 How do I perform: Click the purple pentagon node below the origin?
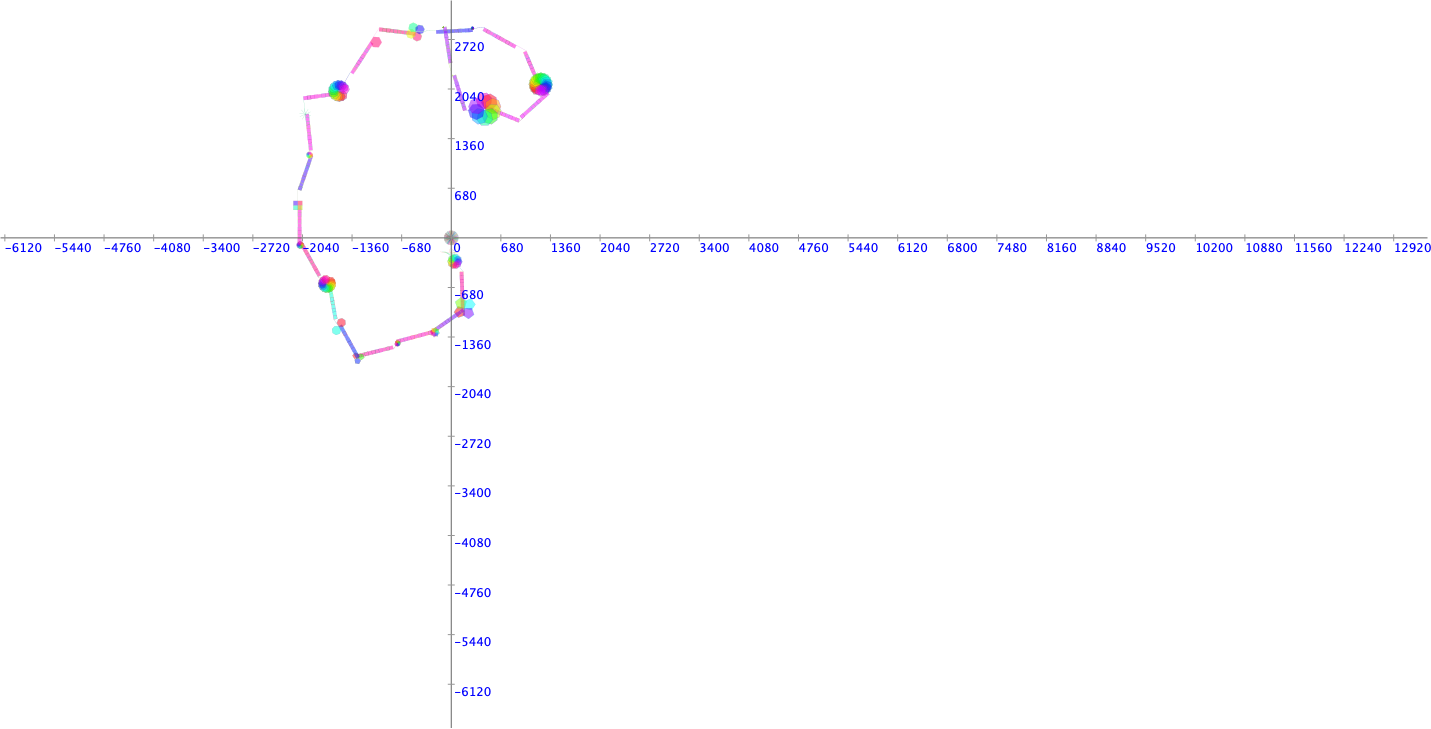468,313
